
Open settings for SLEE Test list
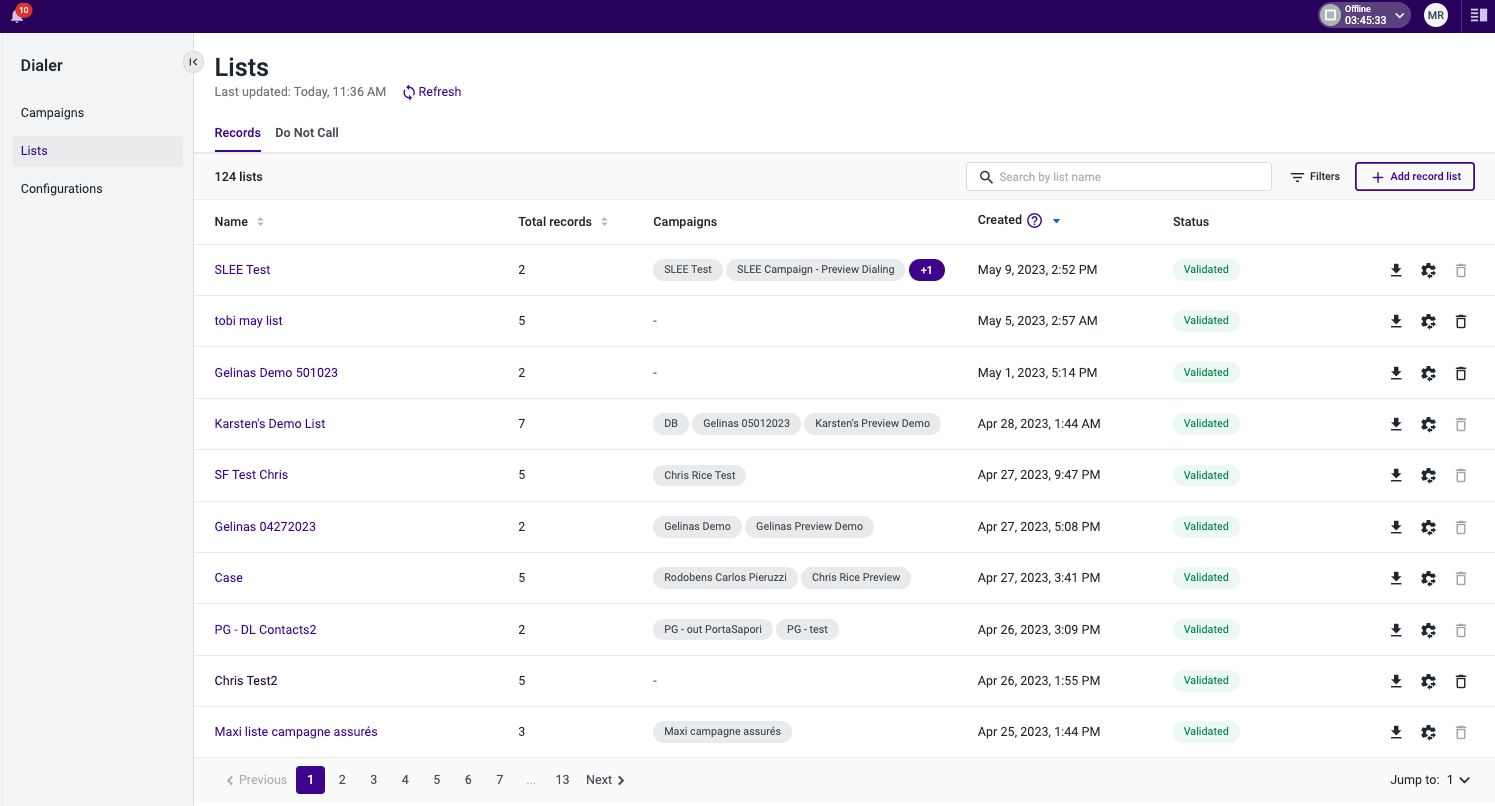pyautogui.click(x=1428, y=270)
